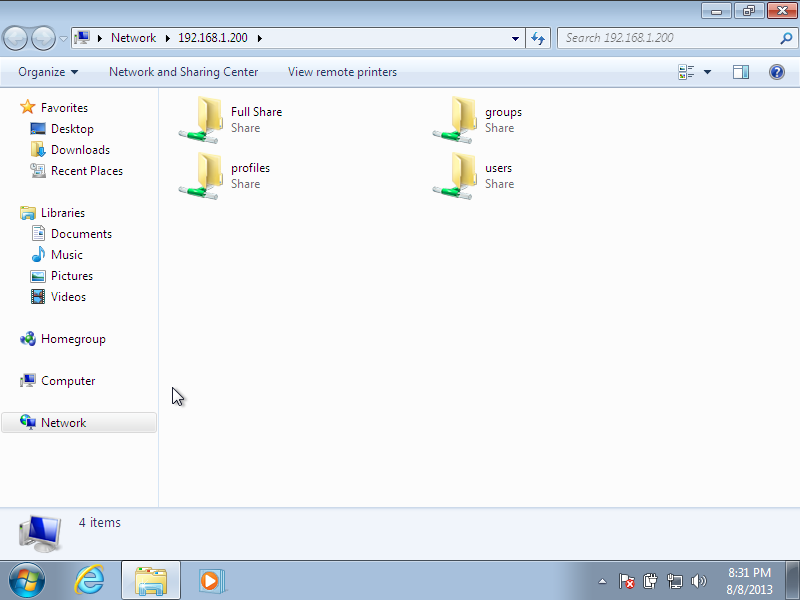This screenshot has width=800, height=600.
Task: Go forward with the Forward arrow button
Action: point(44,38)
